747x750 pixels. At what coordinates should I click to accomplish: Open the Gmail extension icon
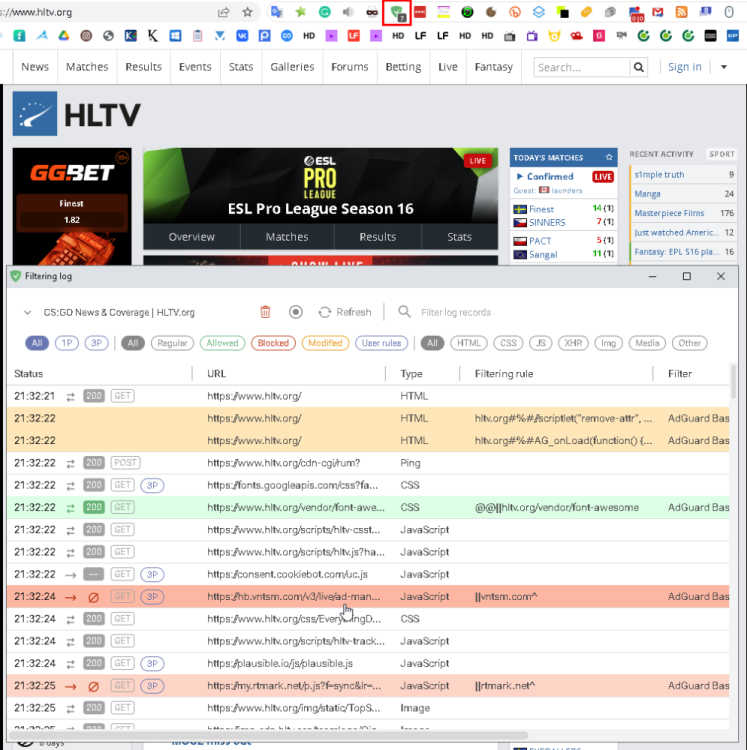tap(658, 12)
